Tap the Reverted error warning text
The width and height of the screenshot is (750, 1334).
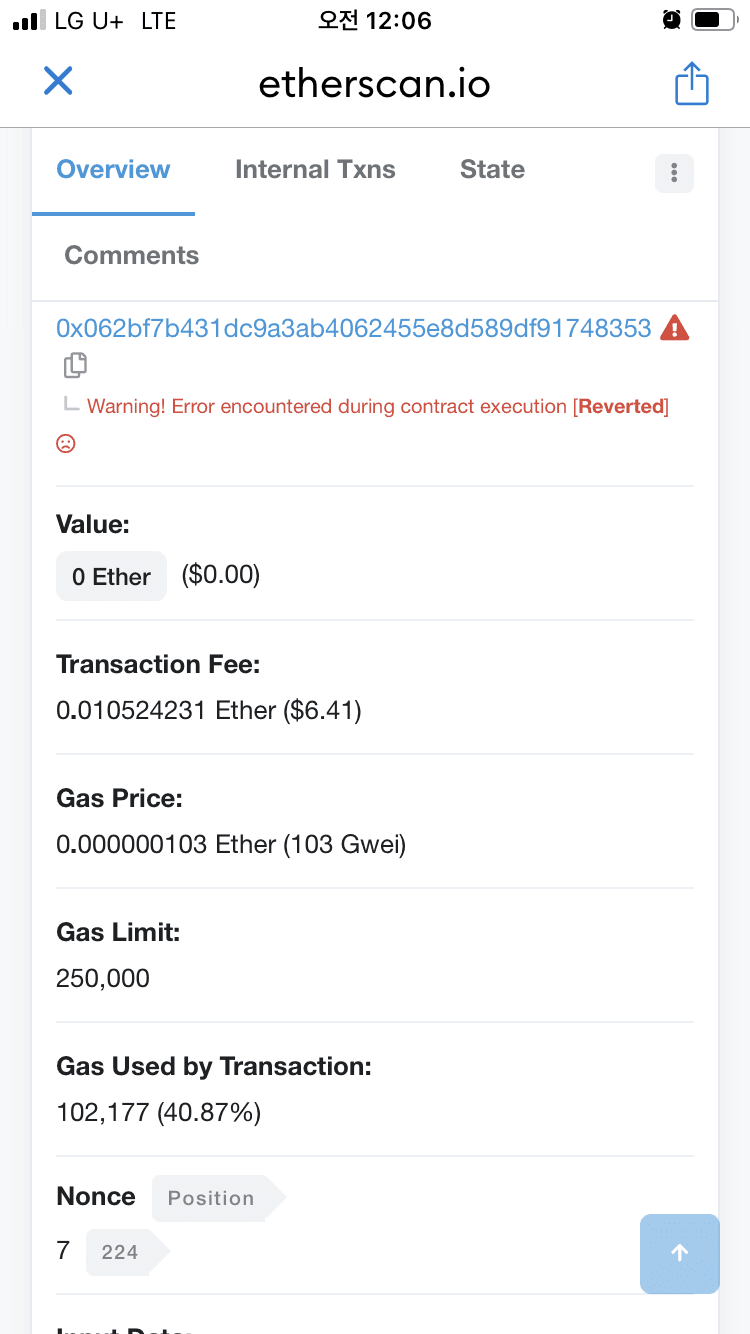378,406
